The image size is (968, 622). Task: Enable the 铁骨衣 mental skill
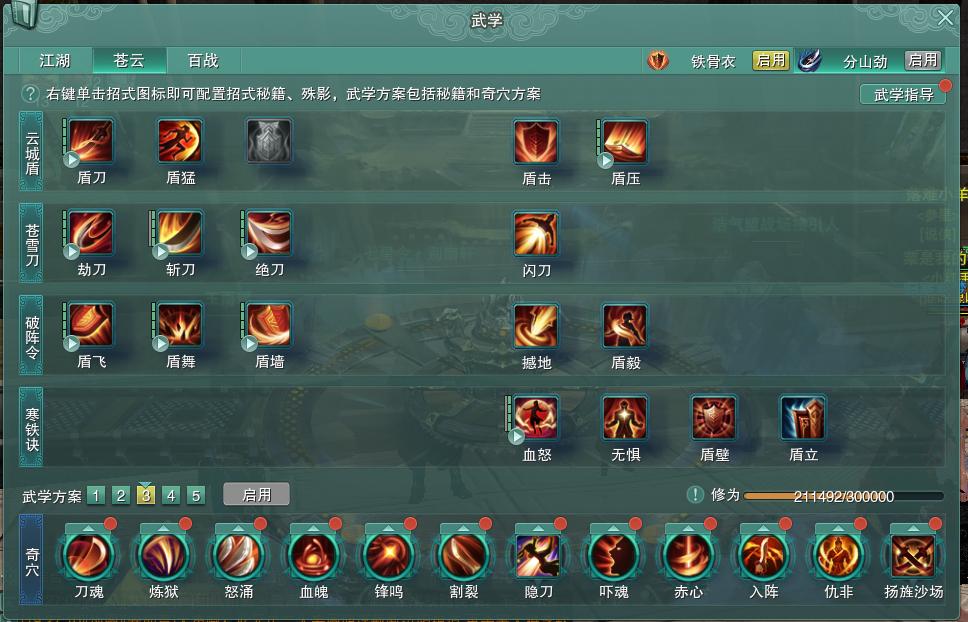tap(770, 60)
